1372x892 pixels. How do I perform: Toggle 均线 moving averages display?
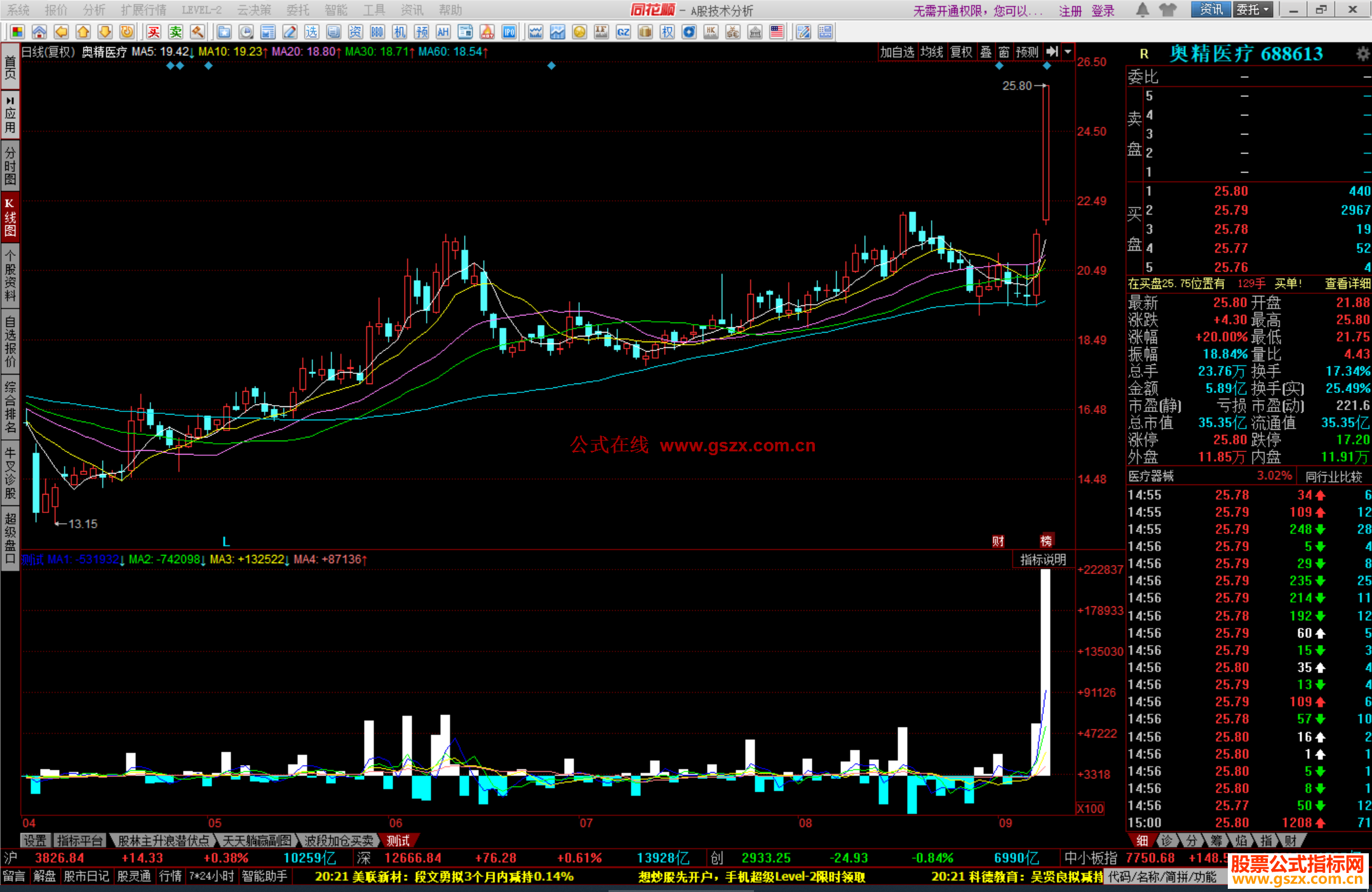[x=931, y=52]
